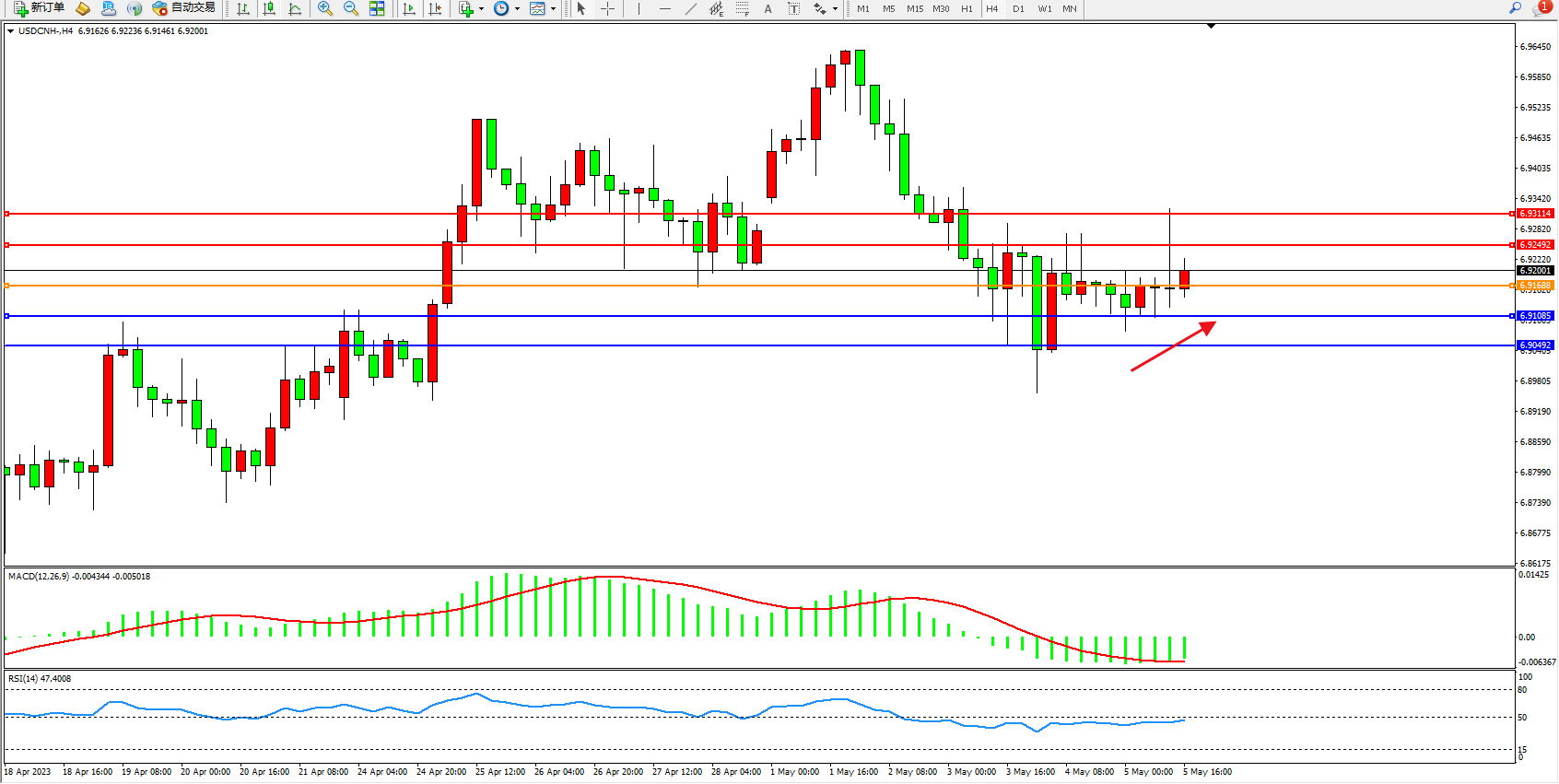Tile chart windows with grid icon
Screen dimensions: 1559x784
377,8
